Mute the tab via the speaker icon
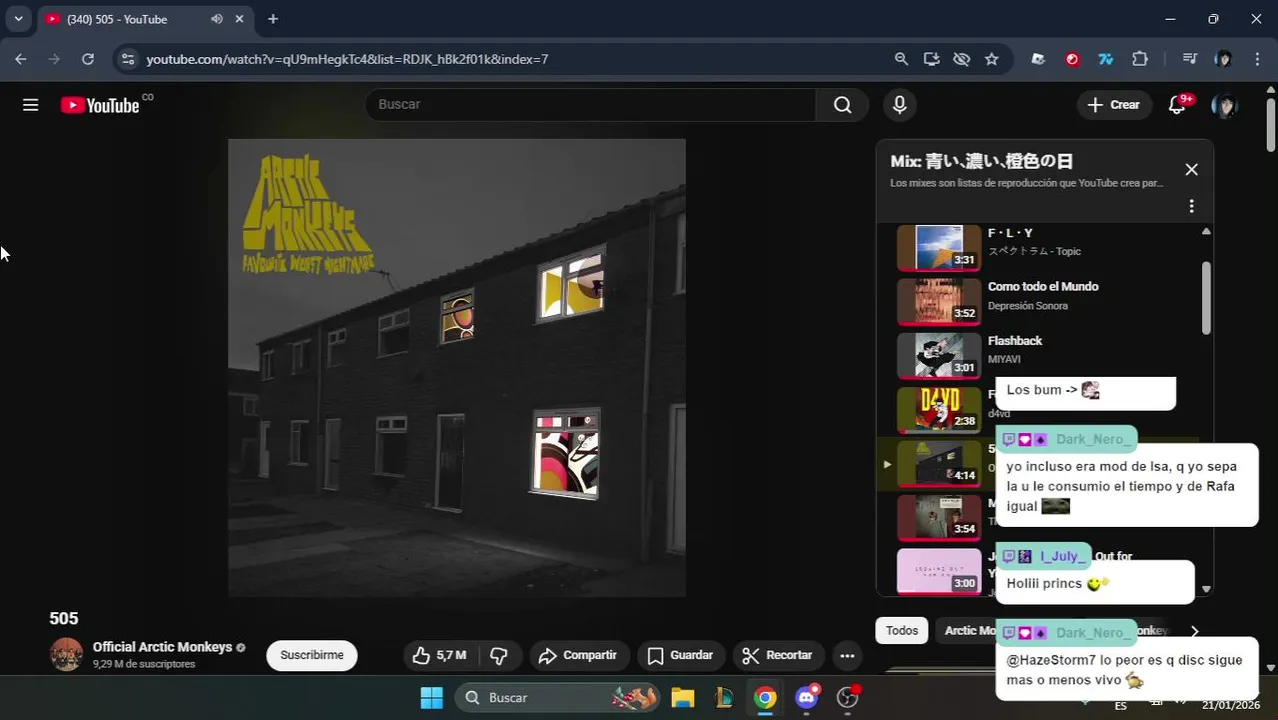The width and height of the screenshot is (1278, 720). (217, 19)
